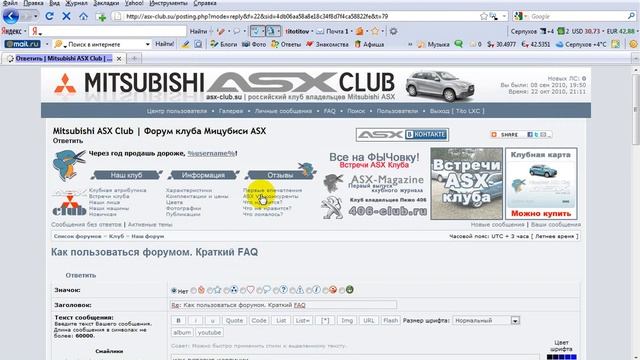Click the Информация navigation button
This screenshot has width=640, height=360.
tap(203, 175)
